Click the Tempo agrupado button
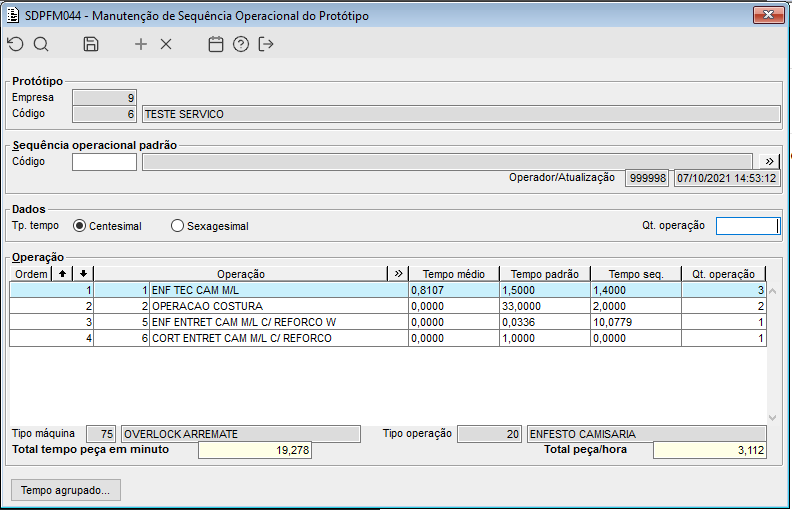The image size is (792, 510). pos(65,490)
